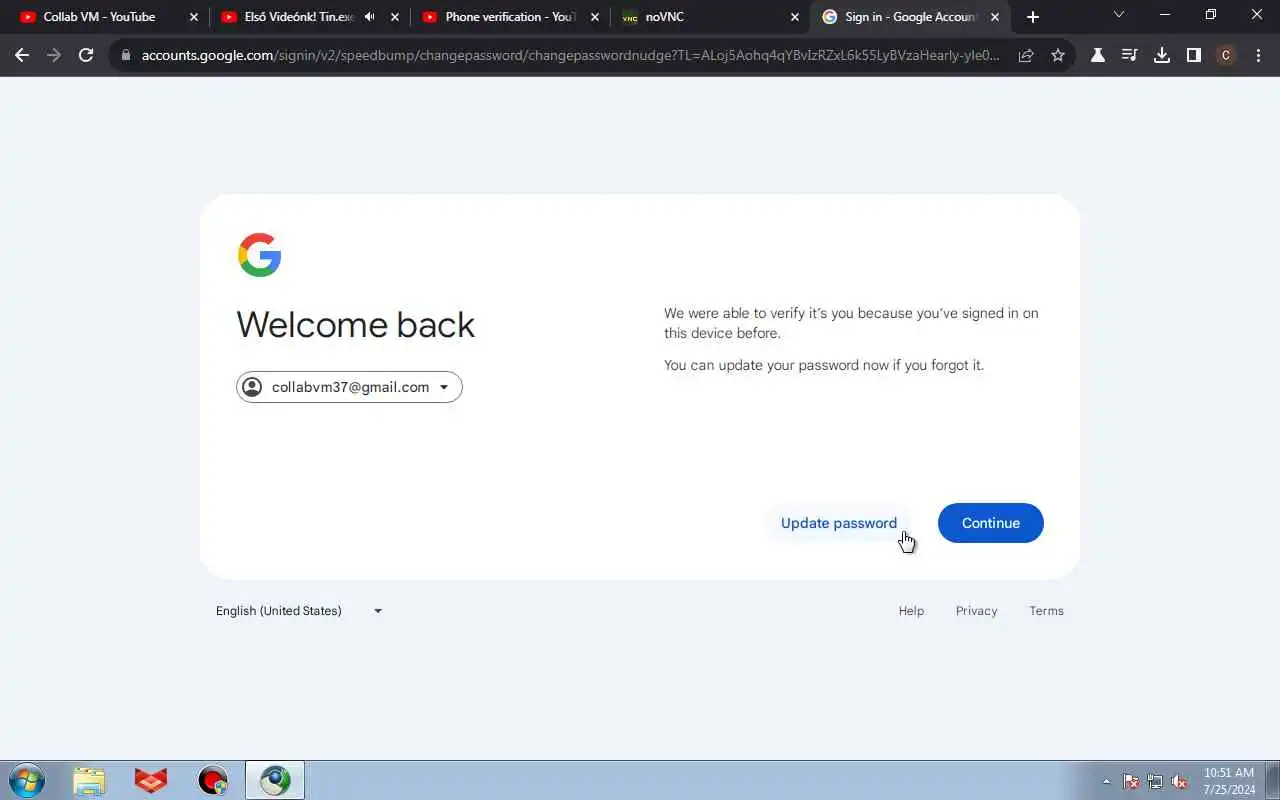Close the Phone verification tab
Screen dimensions: 1280x800
pos(595,17)
